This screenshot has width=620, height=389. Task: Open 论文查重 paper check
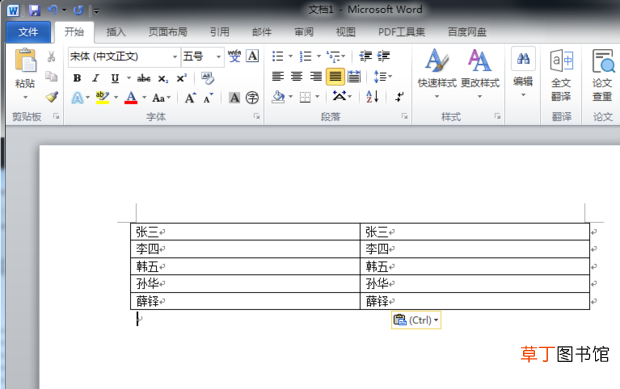[603, 75]
